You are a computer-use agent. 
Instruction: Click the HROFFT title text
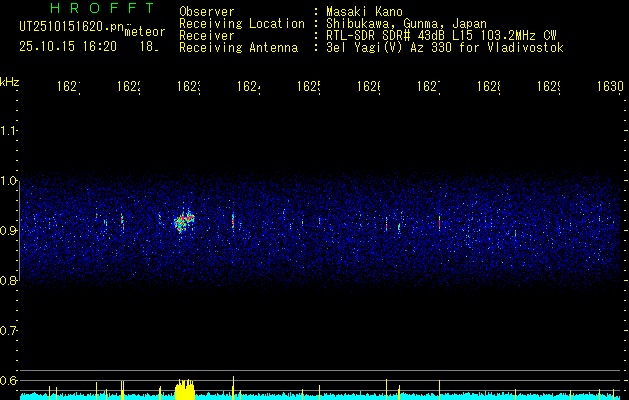(x=102, y=8)
